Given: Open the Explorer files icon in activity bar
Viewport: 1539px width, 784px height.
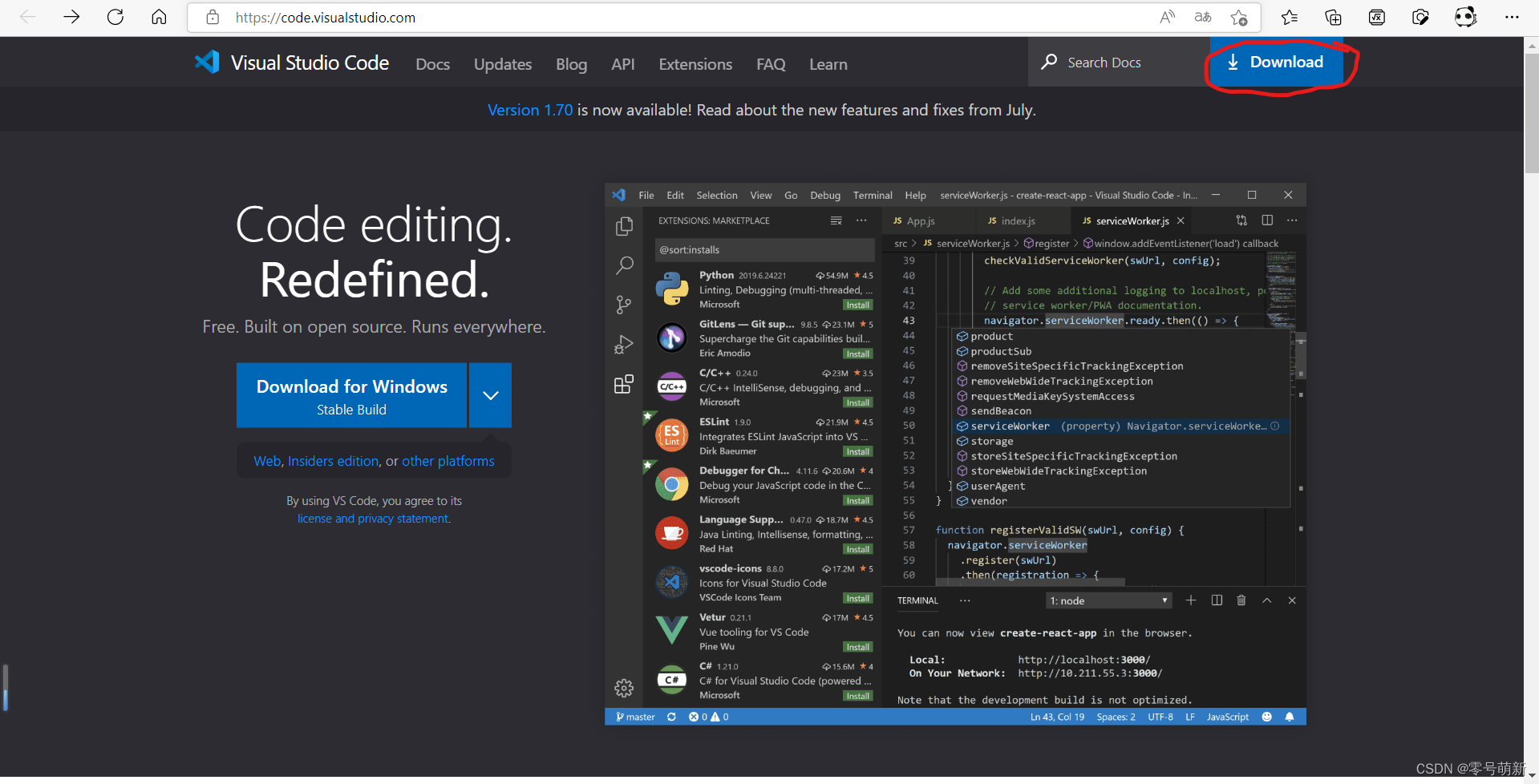Looking at the screenshot, I should click(x=624, y=227).
